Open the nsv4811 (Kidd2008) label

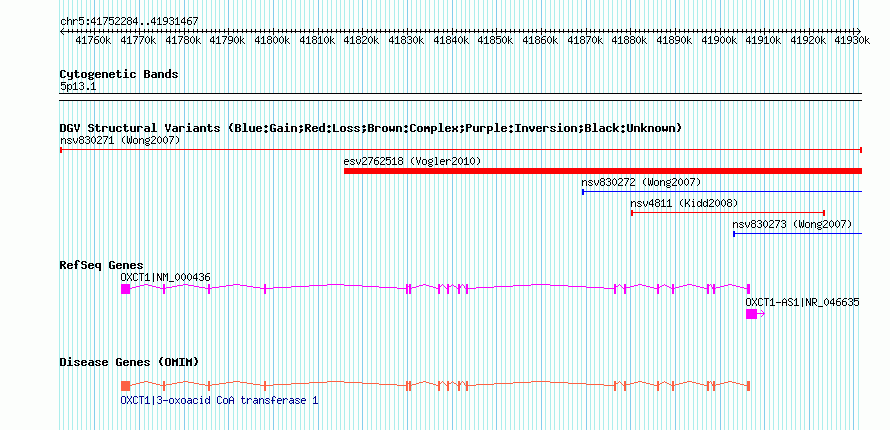(x=684, y=203)
